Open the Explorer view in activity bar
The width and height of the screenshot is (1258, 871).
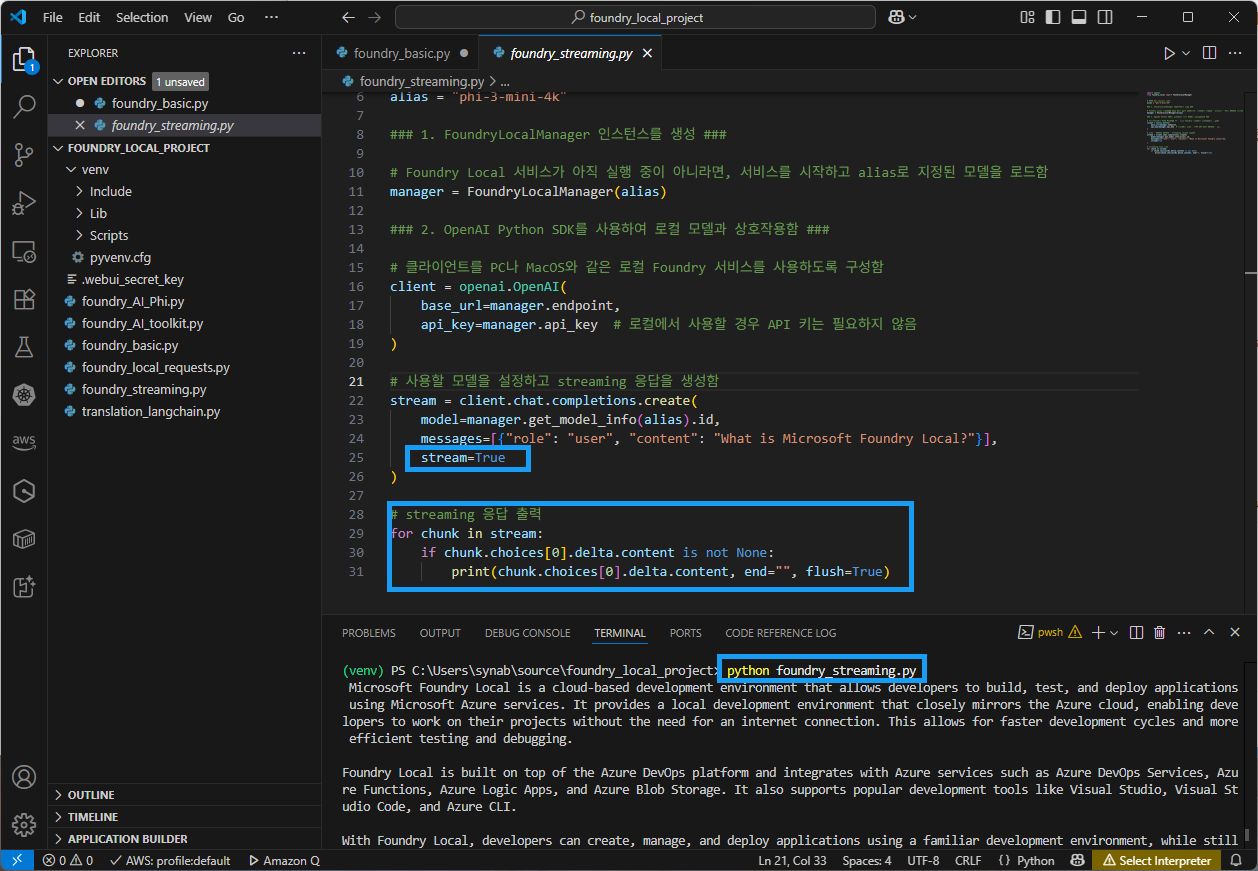pos(24,60)
